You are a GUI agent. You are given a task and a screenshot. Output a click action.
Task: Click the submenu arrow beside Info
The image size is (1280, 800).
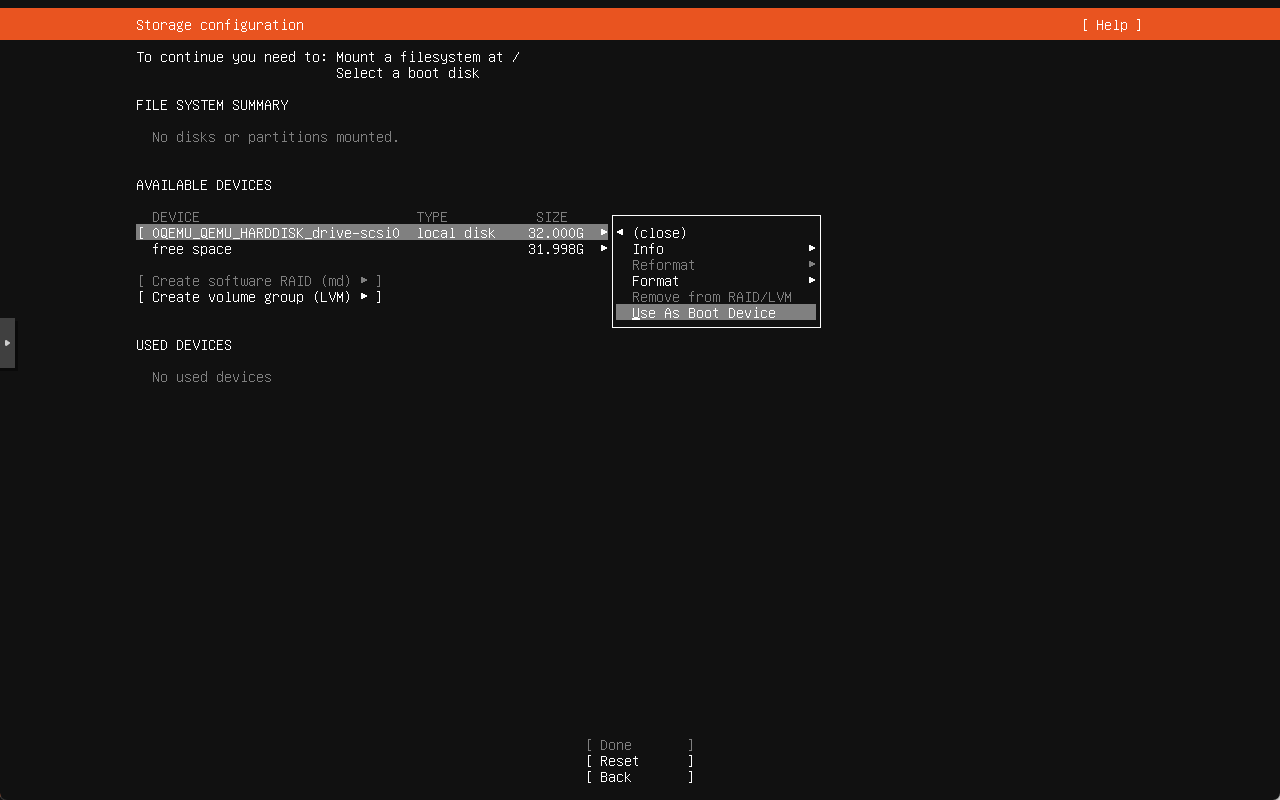point(812,249)
